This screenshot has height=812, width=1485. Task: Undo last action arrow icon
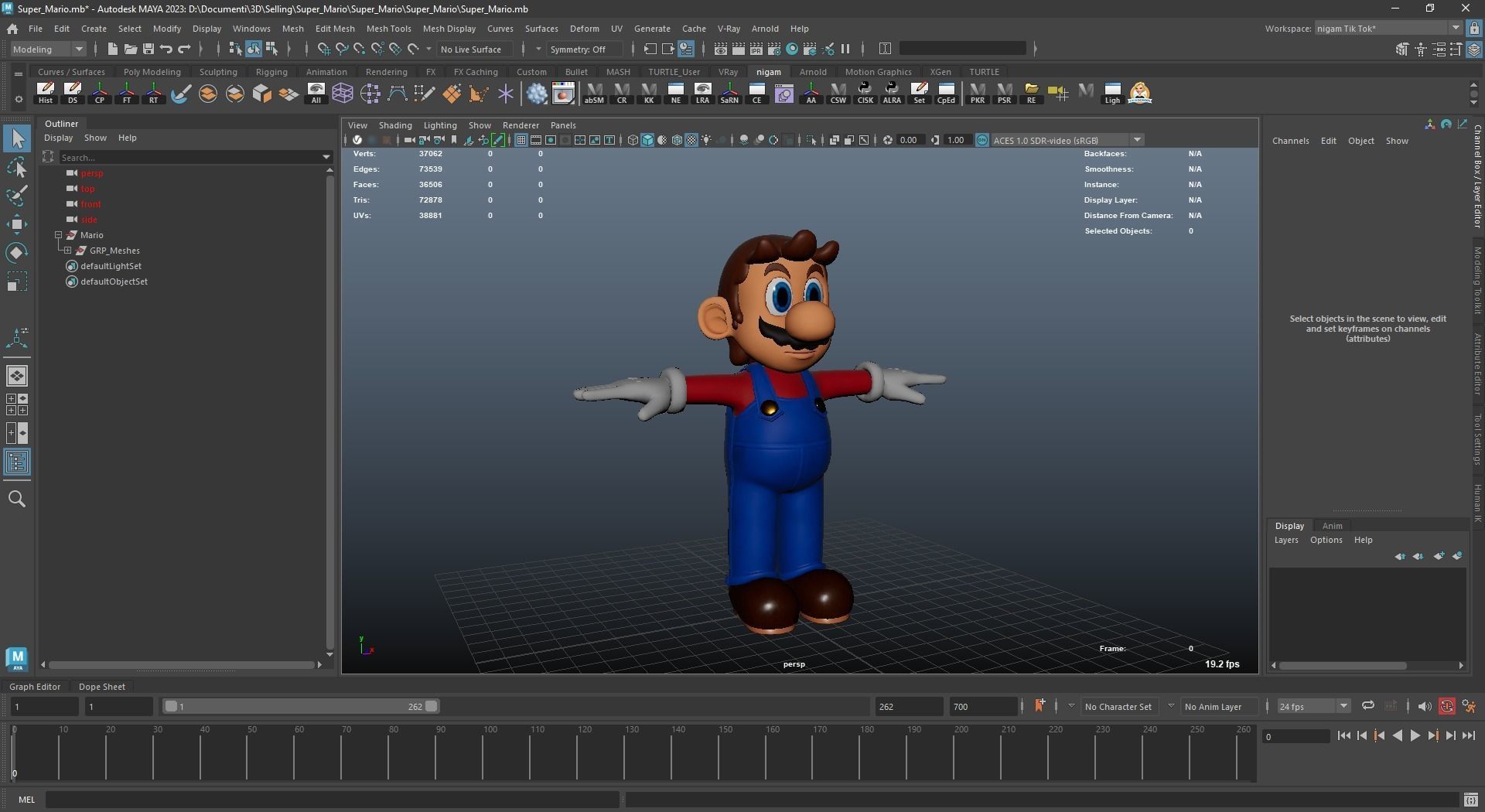(x=166, y=49)
